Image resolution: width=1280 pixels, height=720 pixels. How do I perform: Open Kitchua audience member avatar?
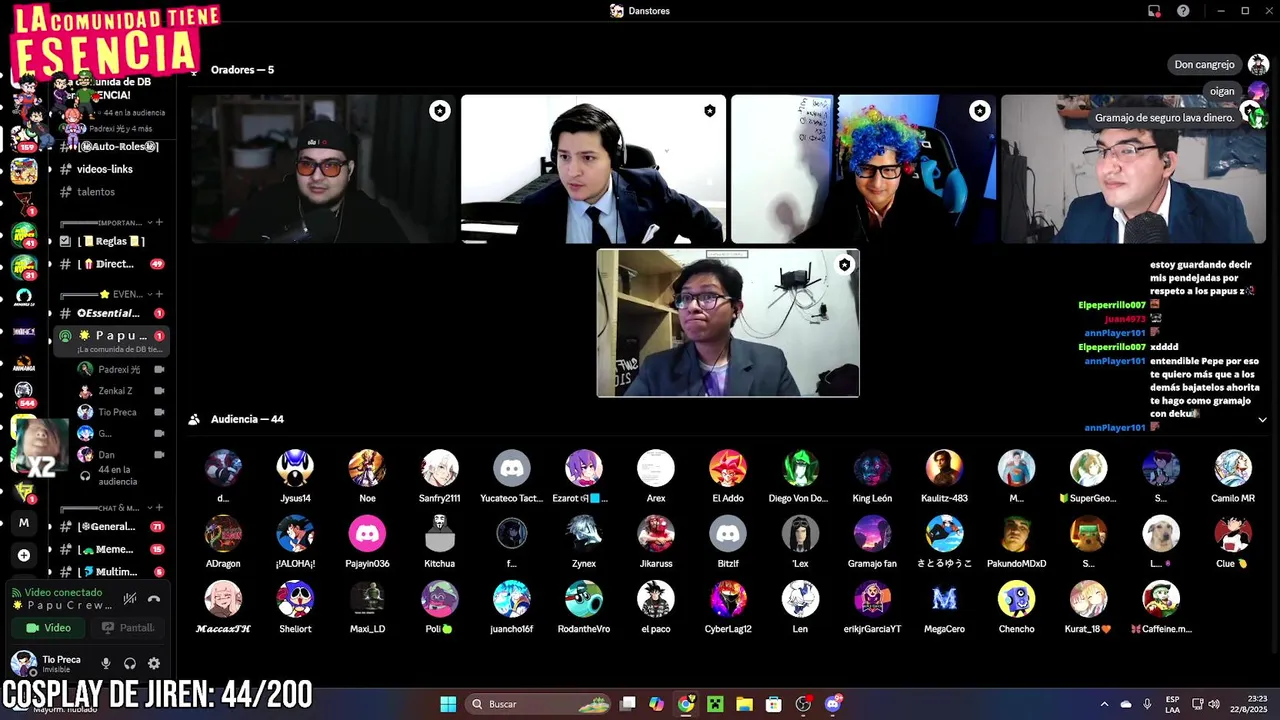point(439,534)
